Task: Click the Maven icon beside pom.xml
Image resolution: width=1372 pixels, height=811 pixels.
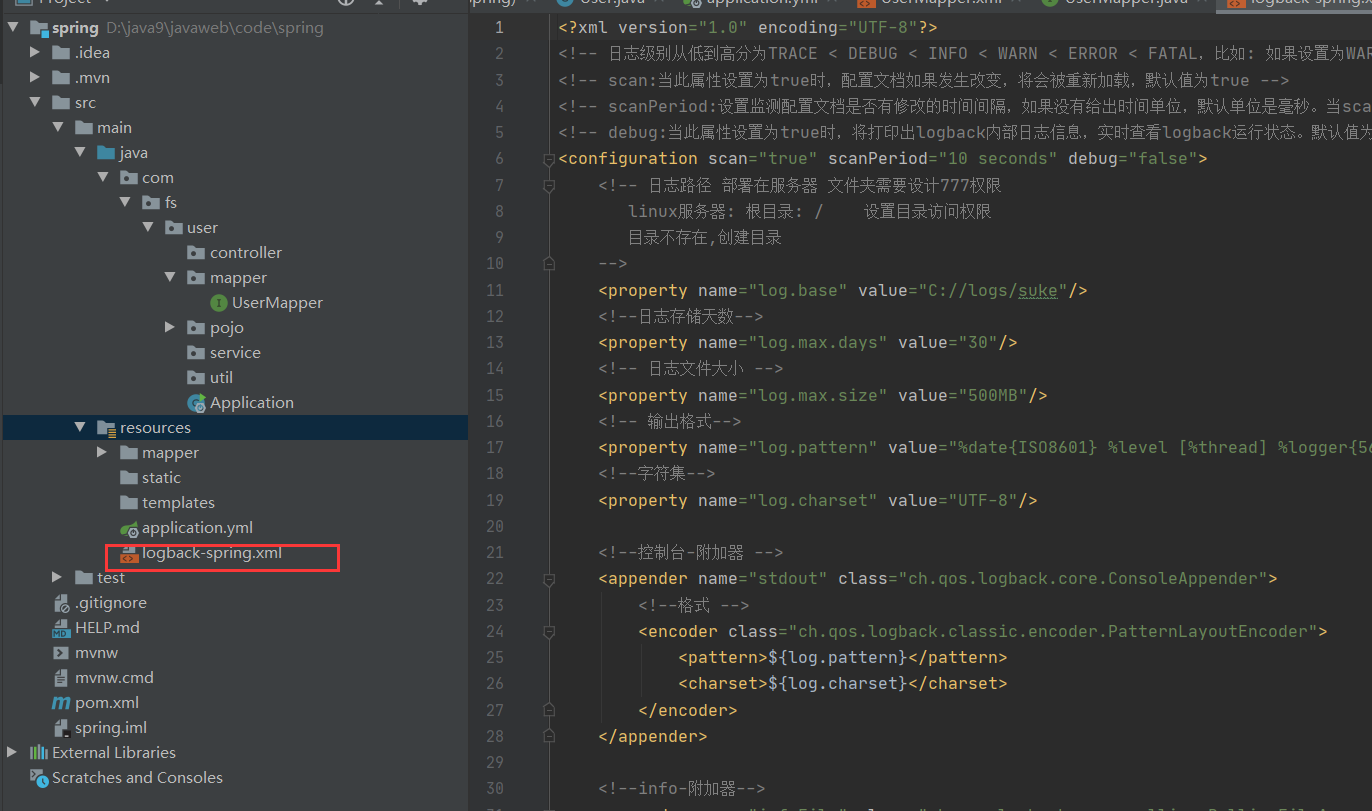Action: click(x=61, y=703)
